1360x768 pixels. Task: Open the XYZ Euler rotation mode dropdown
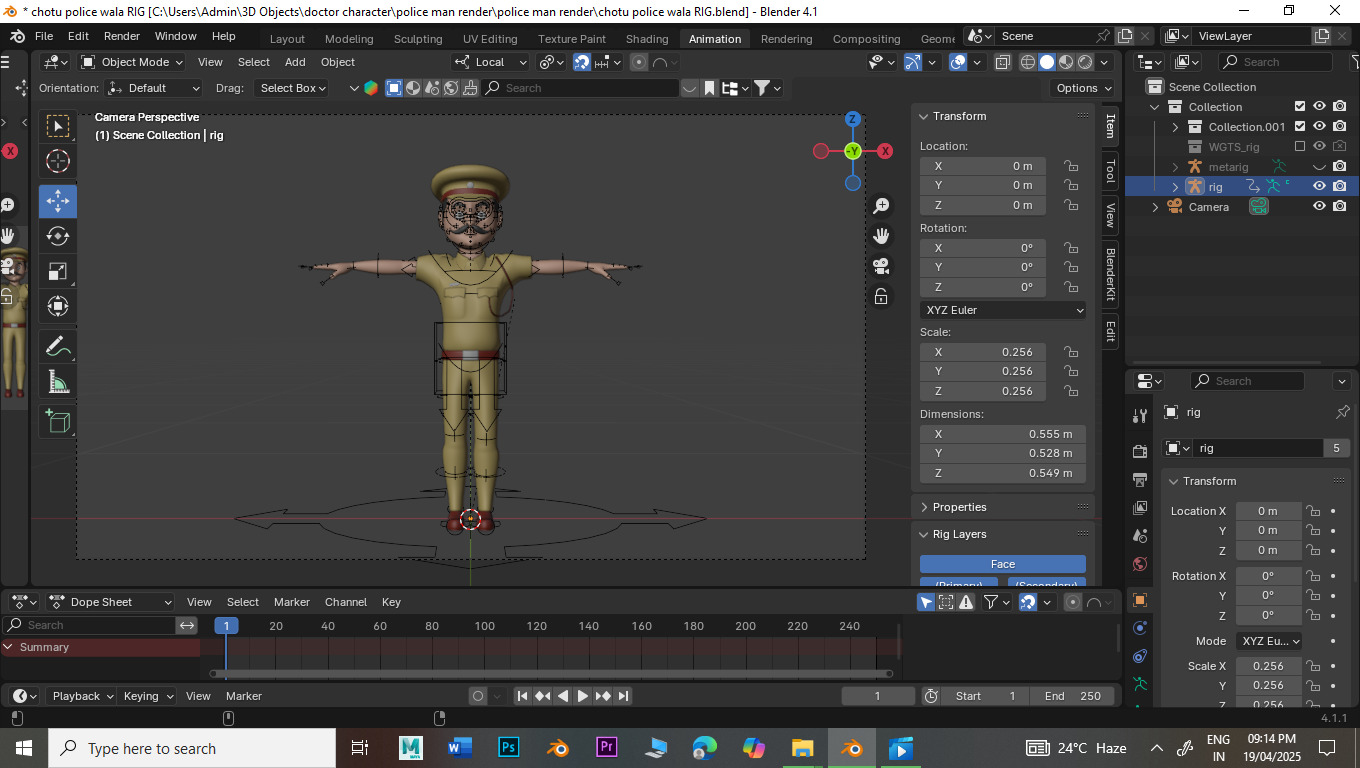tap(1003, 310)
